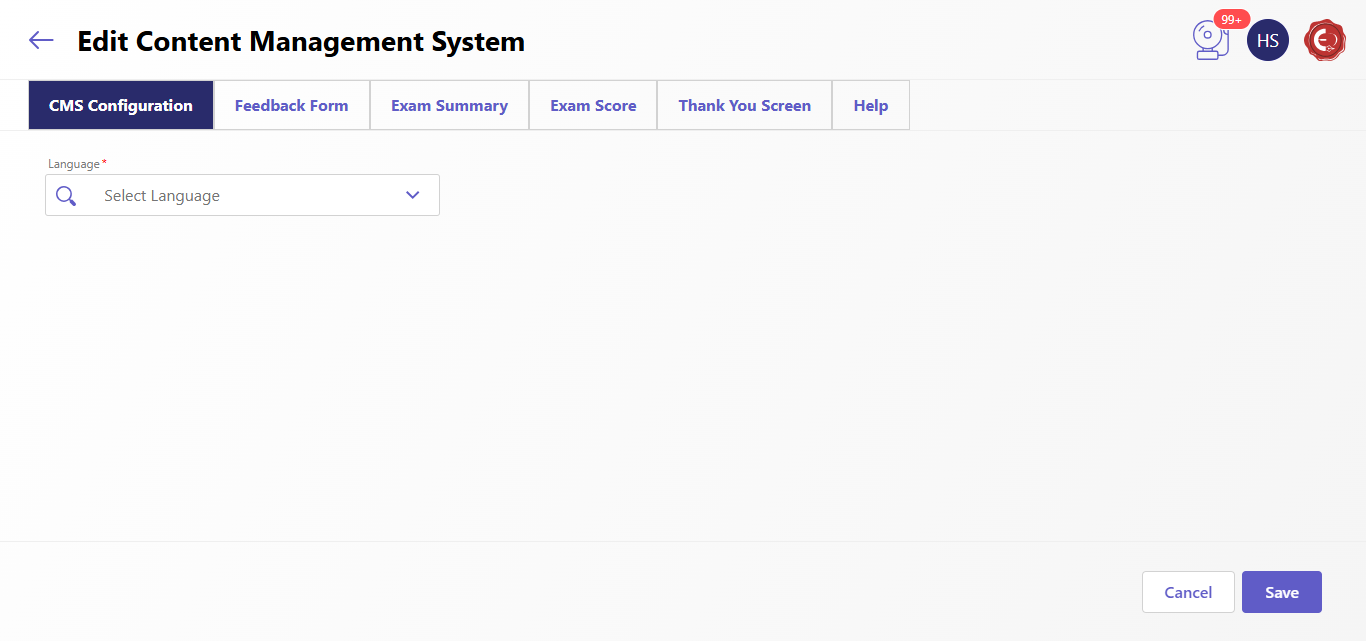Save the CMS configuration
The width and height of the screenshot is (1366, 641).
tap(1281, 592)
